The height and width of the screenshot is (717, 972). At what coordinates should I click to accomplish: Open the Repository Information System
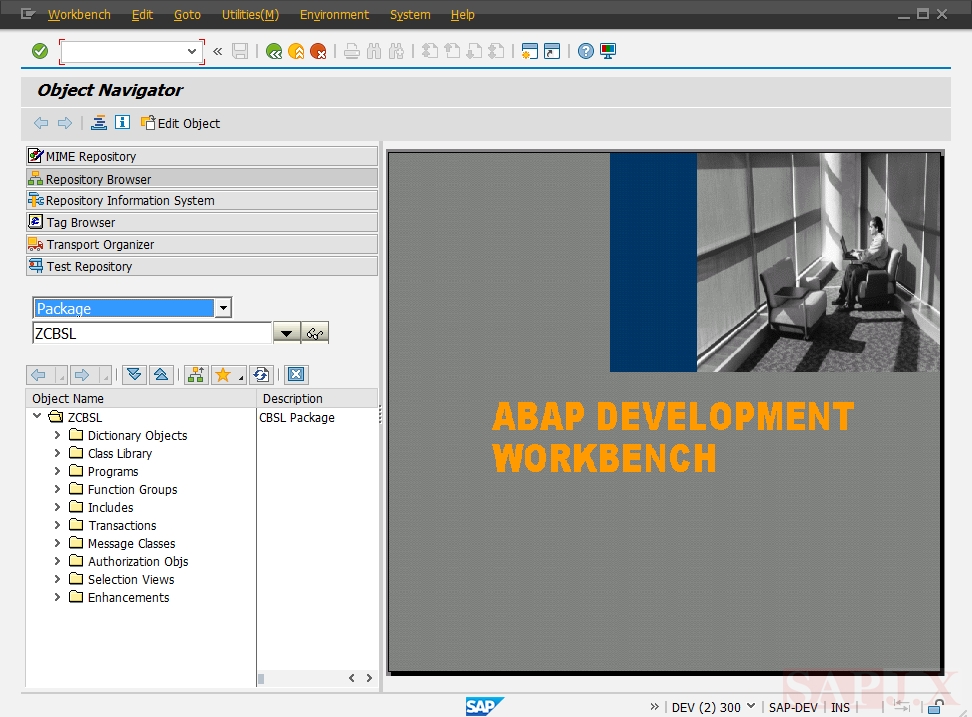(x=202, y=200)
